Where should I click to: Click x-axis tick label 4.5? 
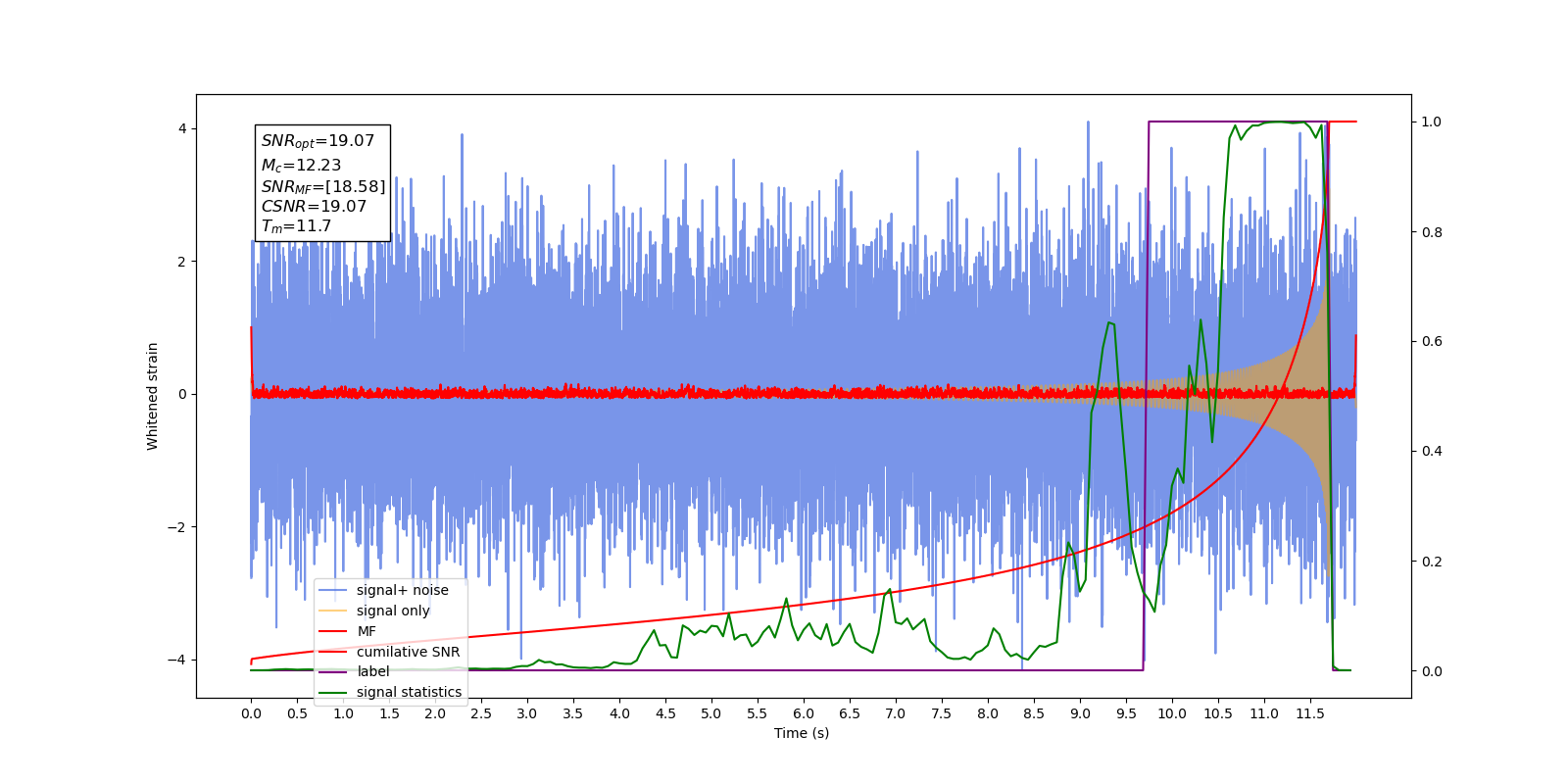click(665, 713)
